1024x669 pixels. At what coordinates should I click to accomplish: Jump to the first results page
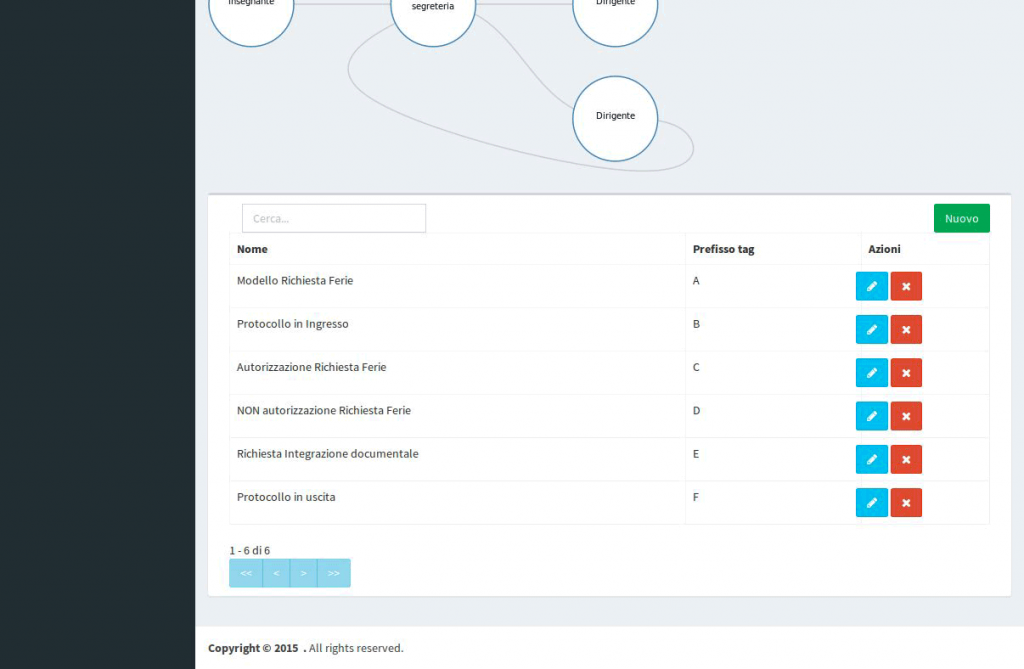(x=245, y=572)
